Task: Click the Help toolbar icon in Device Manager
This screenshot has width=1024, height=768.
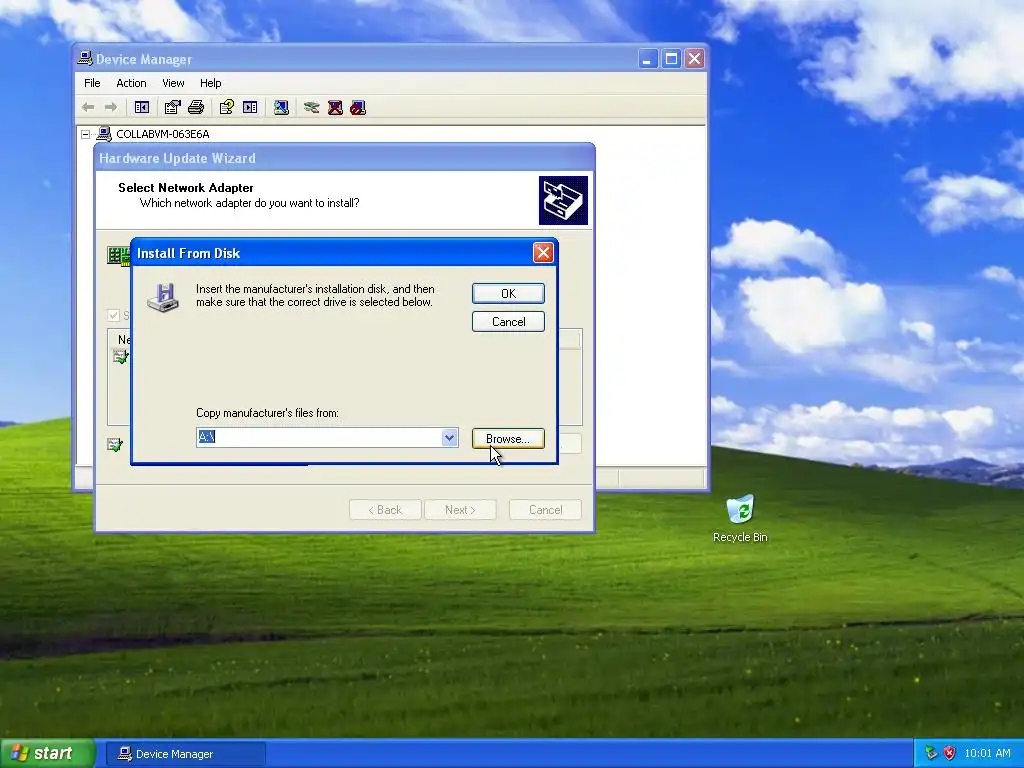Action: (227, 107)
